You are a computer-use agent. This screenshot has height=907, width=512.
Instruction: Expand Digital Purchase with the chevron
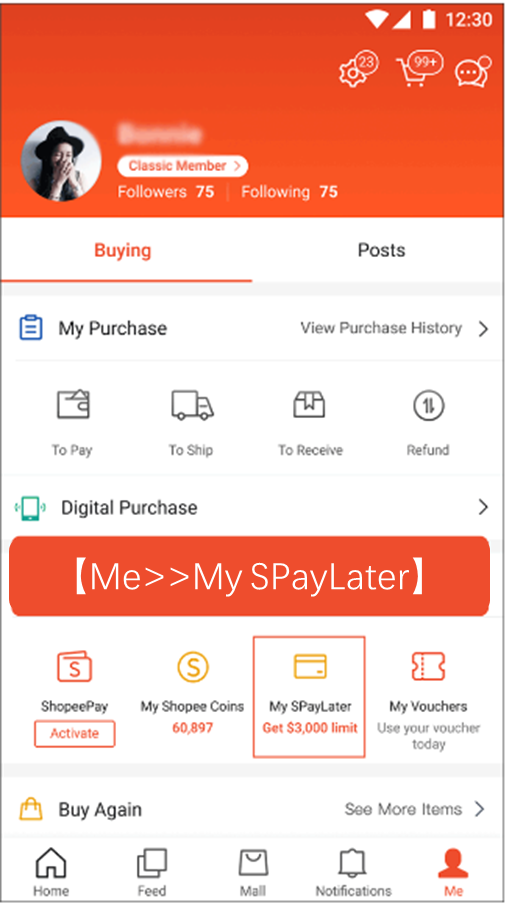tap(483, 507)
